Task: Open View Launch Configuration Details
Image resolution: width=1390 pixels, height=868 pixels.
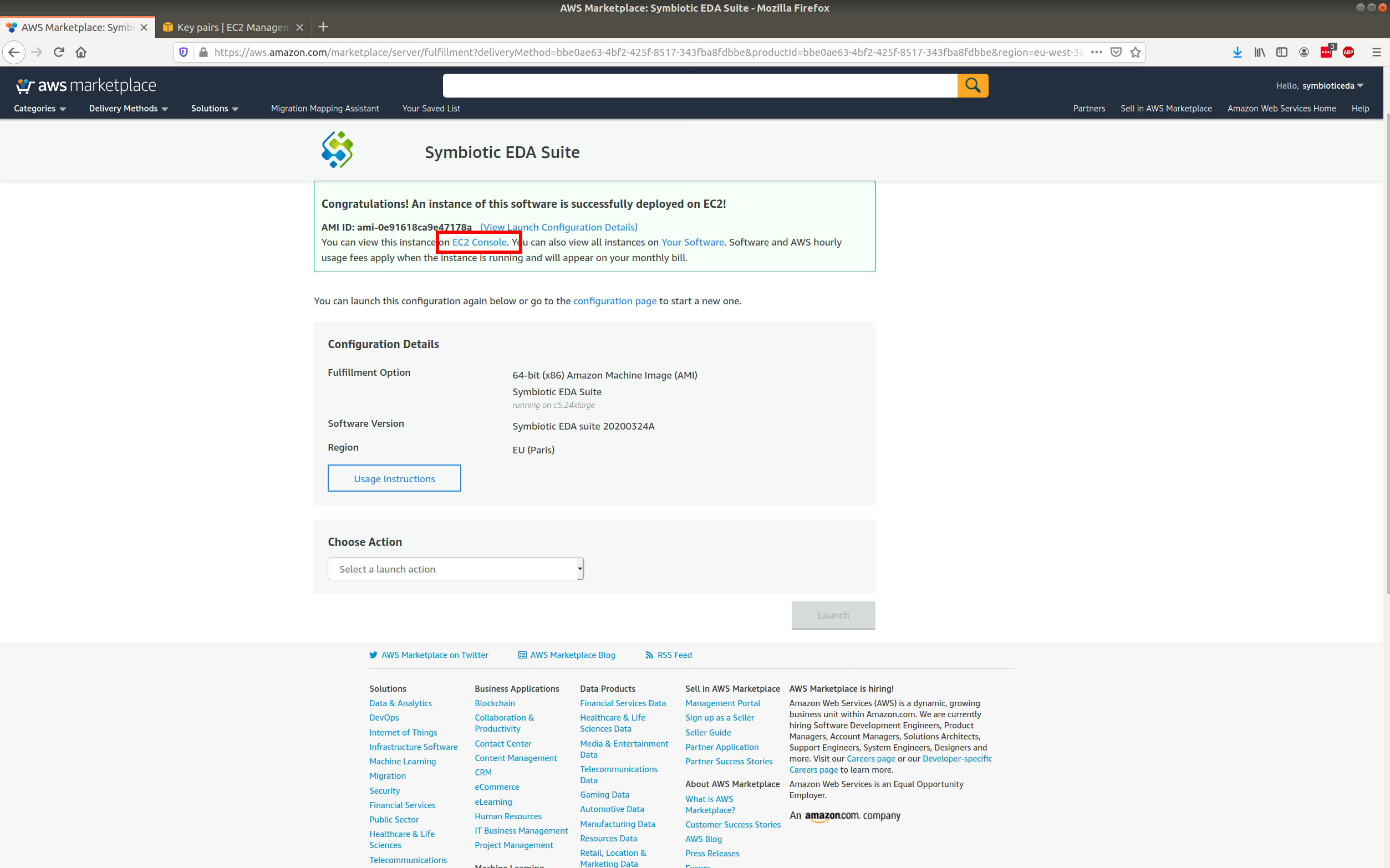Action: tap(559, 227)
